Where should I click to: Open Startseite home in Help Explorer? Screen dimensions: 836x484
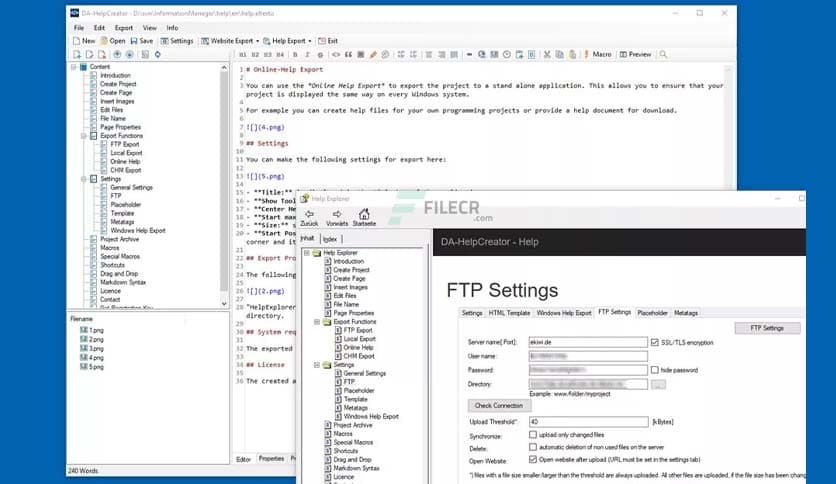point(364,218)
